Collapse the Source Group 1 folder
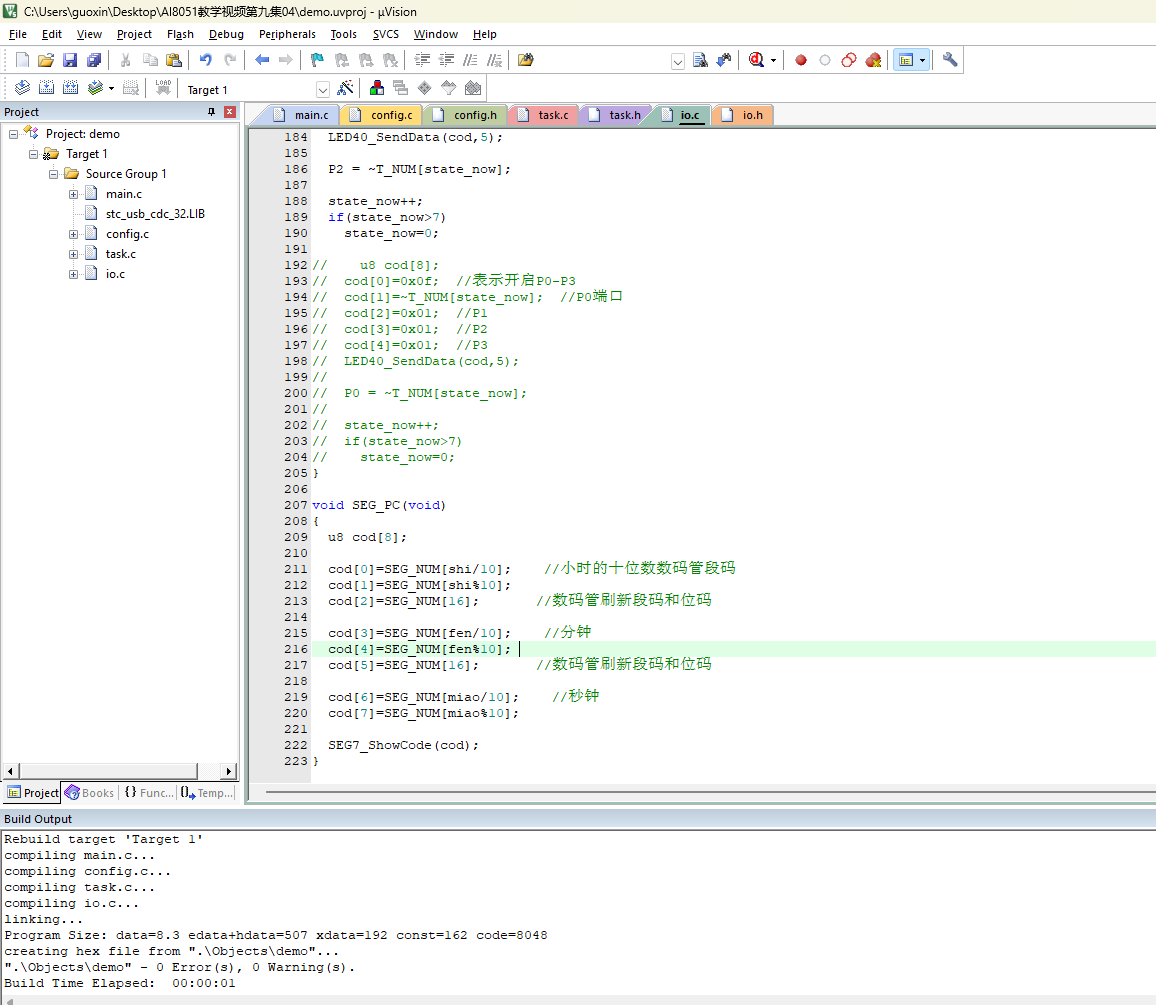1156x1005 pixels. tap(53, 175)
